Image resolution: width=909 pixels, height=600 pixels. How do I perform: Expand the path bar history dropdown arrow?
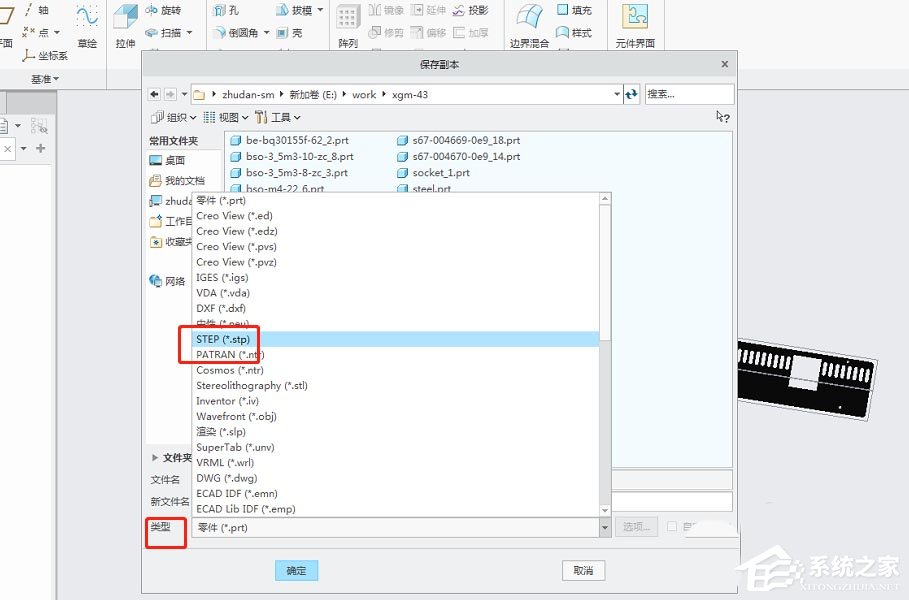pos(617,94)
